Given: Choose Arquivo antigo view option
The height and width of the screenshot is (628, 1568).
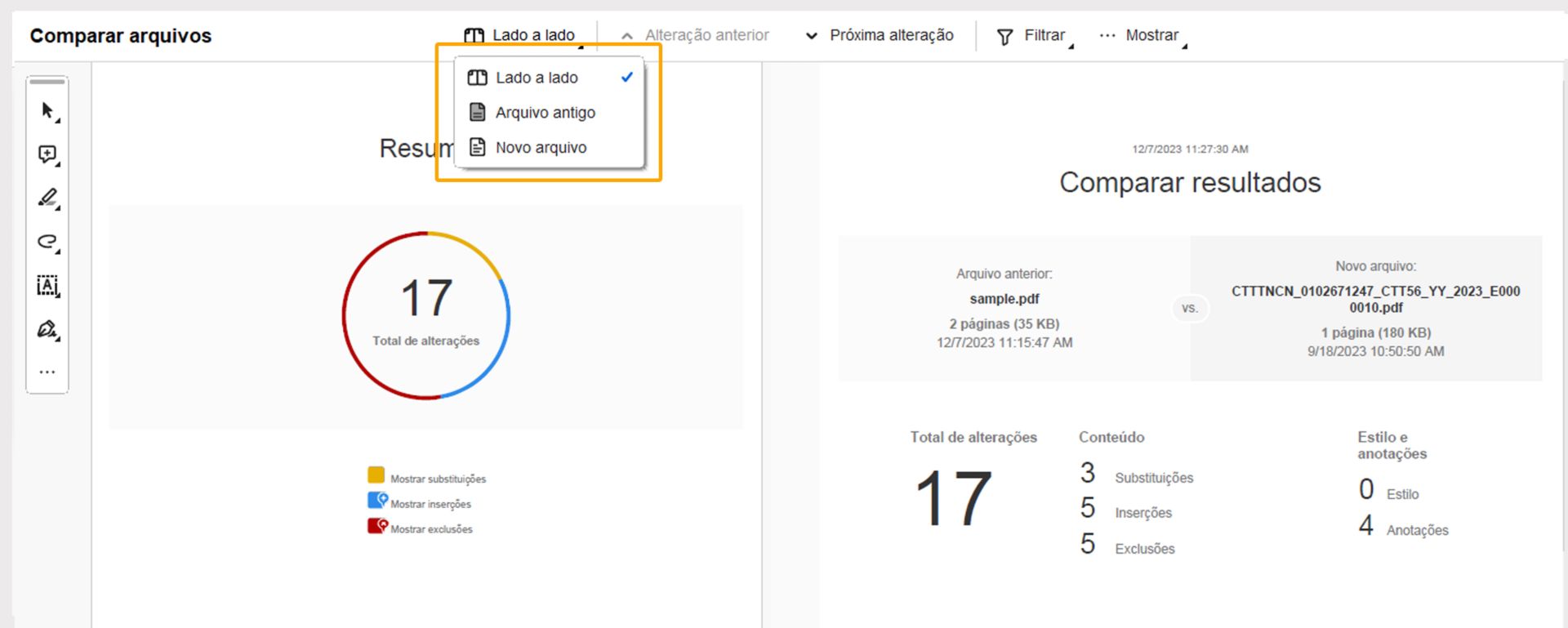Looking at the screenshot, I should click(x=550, y=113).
